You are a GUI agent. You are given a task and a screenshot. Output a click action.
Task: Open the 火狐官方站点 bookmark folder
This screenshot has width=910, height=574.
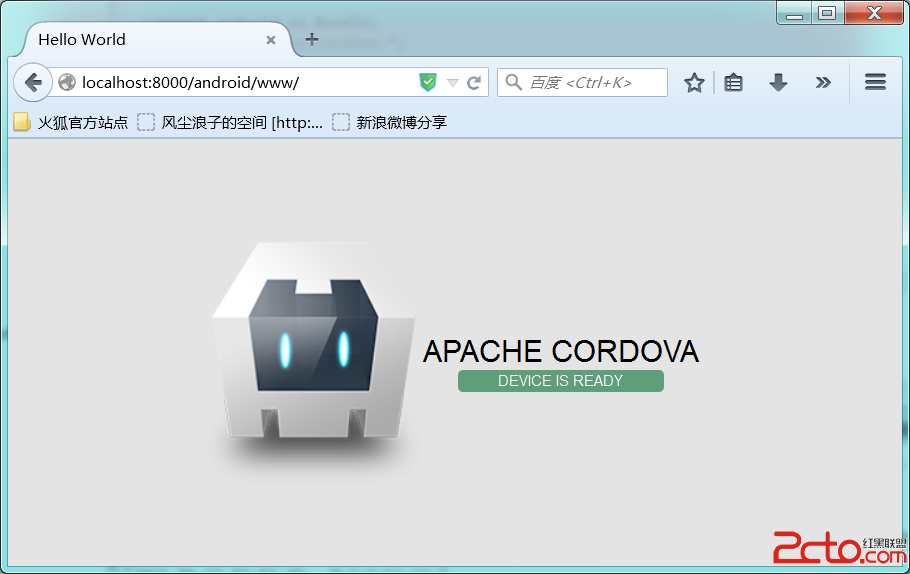71,122
